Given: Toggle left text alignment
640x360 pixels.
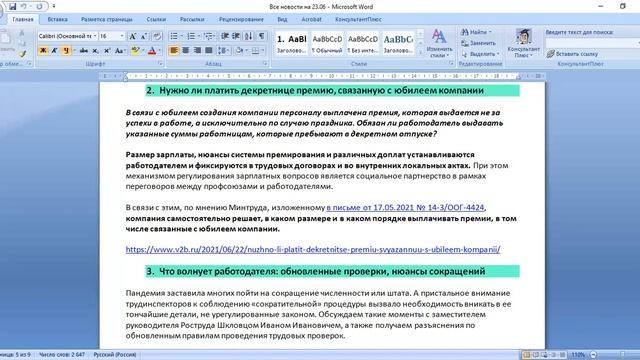Looking at the screenshot, I should [174, 51].
